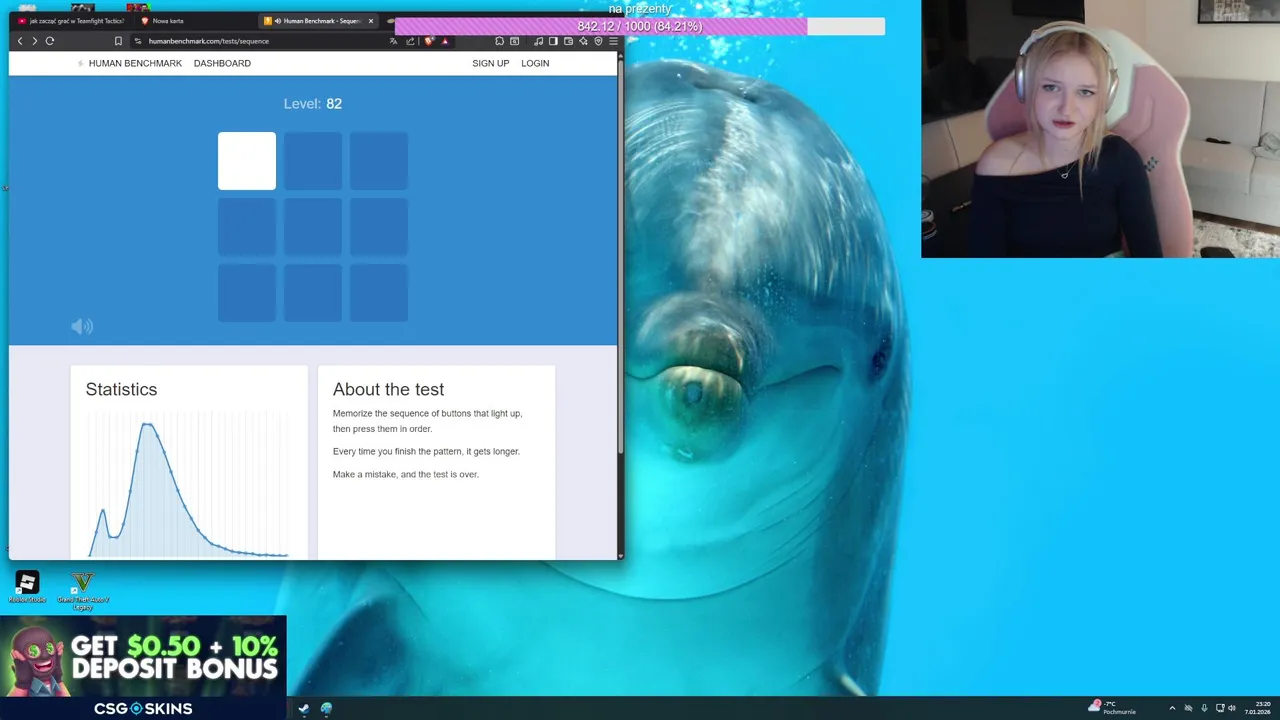The width and height of the screenshot is (1280, 720).
Task: Mute the game sound via speaker icon
Action: pyautogui.click(x=82, y=326)
